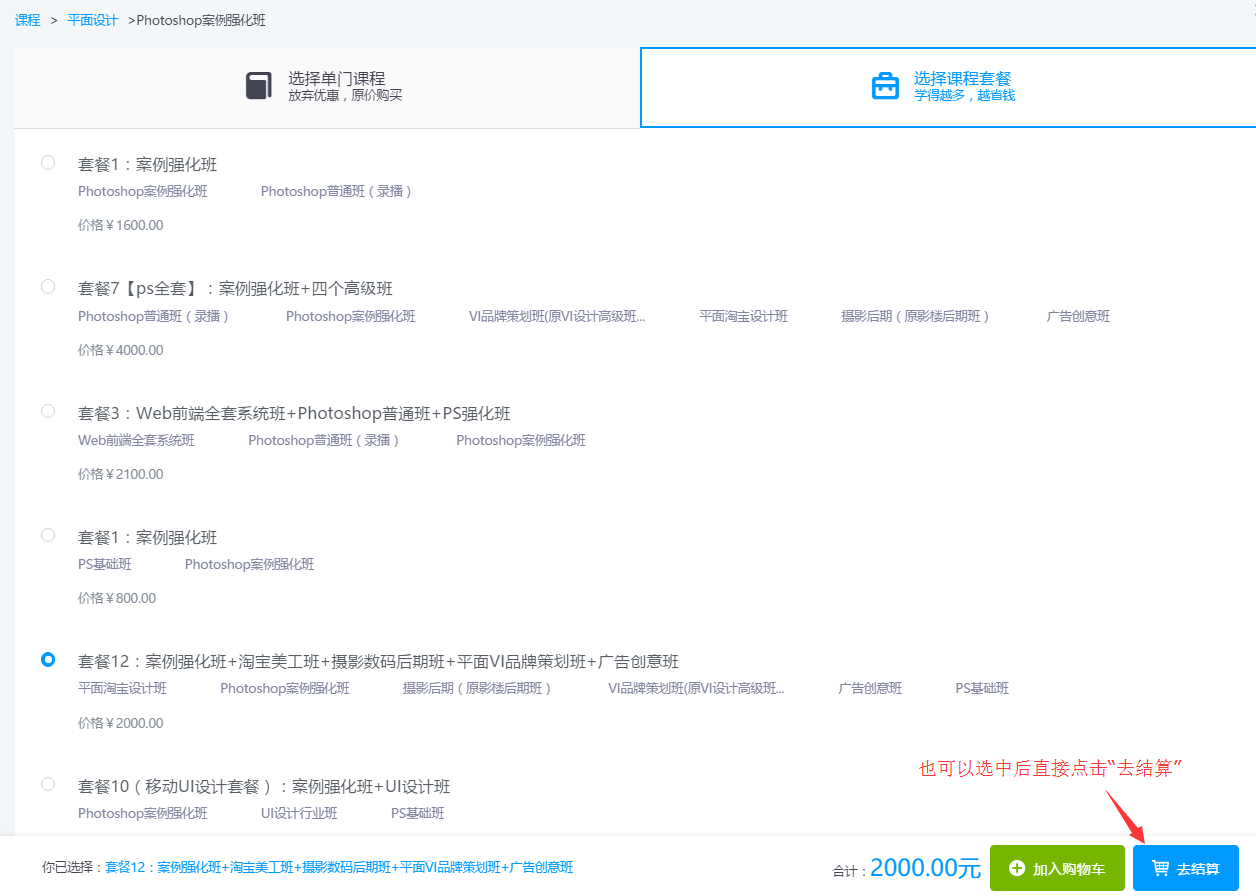The width and height of the screenshot is (1256, 896).
Task: Click the briefcase icon for course packages
Action: (885, 86)
